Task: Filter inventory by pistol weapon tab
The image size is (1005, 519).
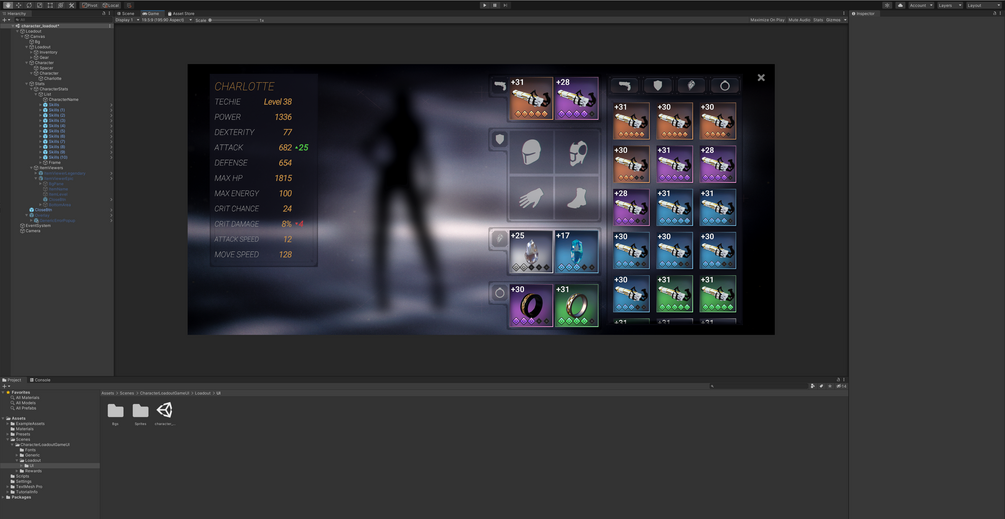Action: click(624, 85)
